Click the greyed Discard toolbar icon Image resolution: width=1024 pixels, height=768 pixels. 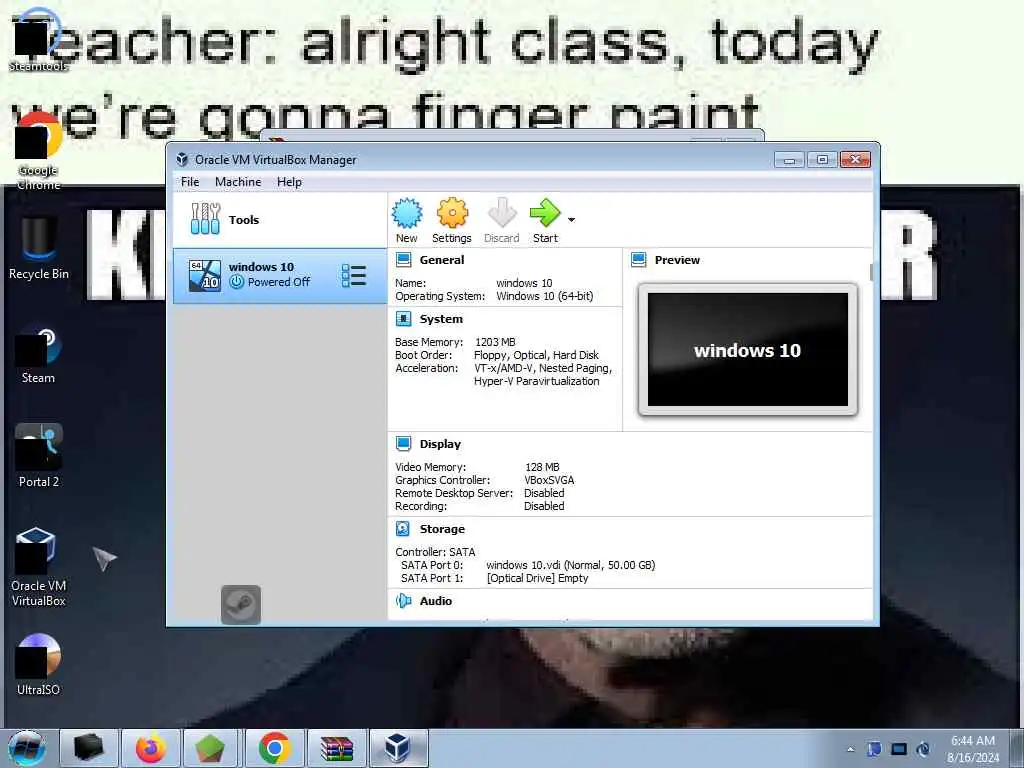pos(502,221)
